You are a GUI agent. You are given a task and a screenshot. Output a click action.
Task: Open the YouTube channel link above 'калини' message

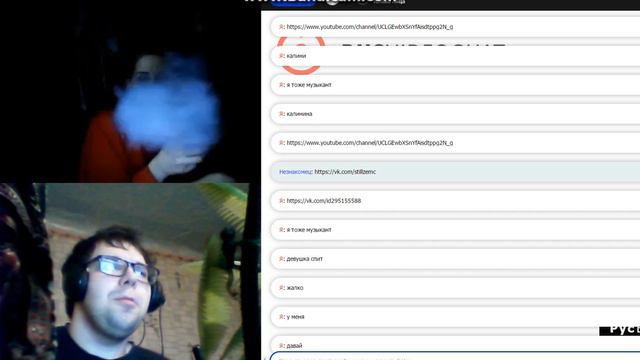[370, 27]
